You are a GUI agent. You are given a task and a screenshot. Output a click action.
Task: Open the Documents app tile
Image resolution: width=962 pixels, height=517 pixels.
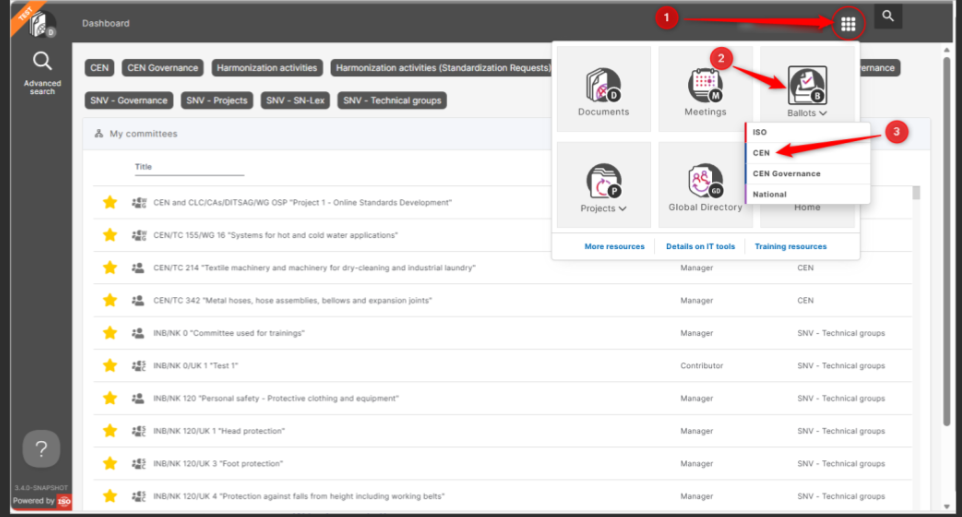tap(604, 90)
